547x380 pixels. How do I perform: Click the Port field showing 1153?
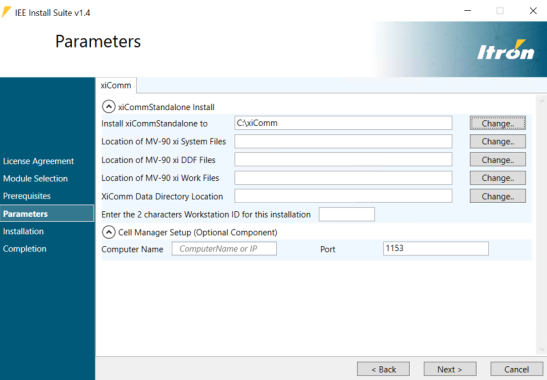pyautogui.click(x=436, y=248)
